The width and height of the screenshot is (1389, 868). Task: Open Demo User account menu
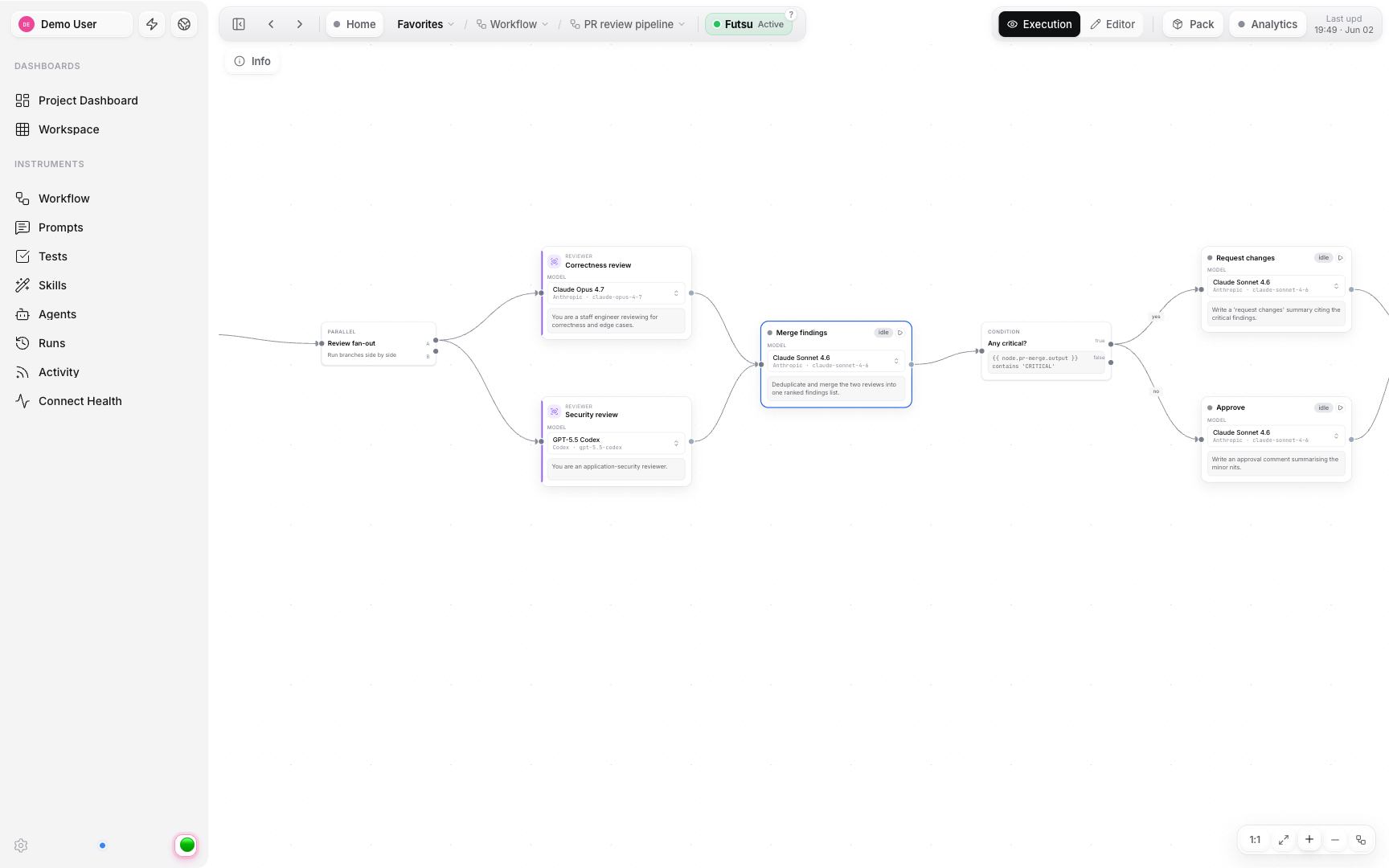coord(72,24)
